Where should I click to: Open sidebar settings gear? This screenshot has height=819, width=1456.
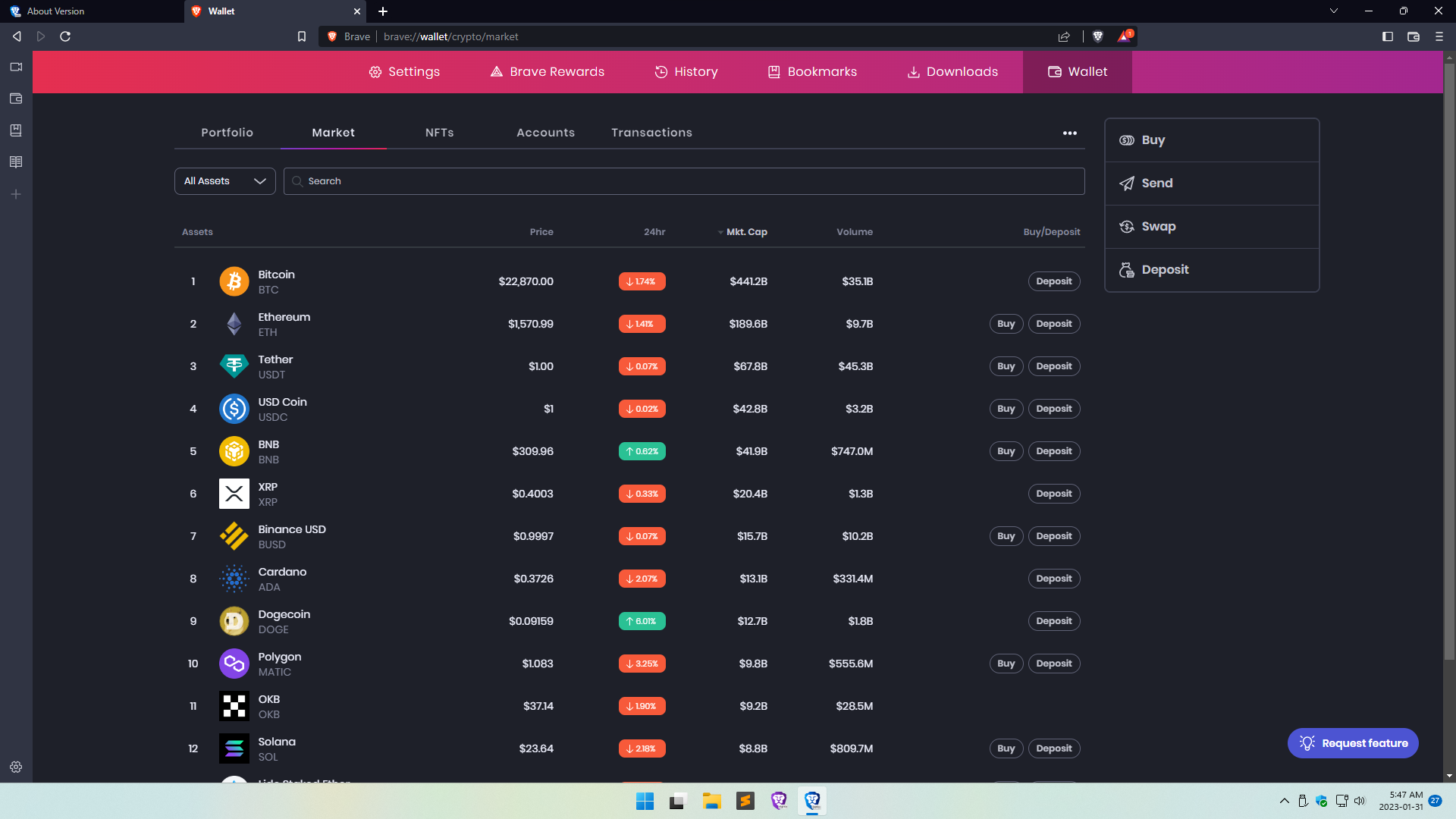(x=15, y=767)
